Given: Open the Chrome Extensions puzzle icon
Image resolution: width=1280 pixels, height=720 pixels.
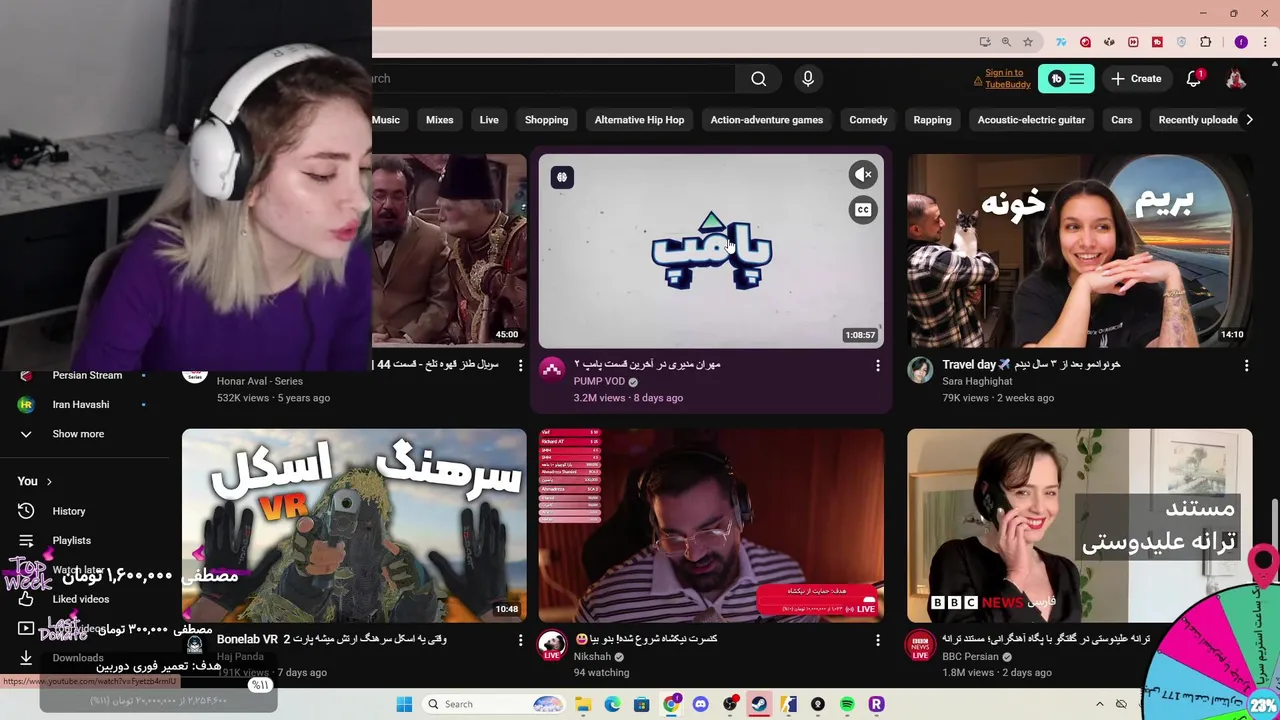Looking at the screenshot, I should pyautogui.click(x=1205, y=42).
